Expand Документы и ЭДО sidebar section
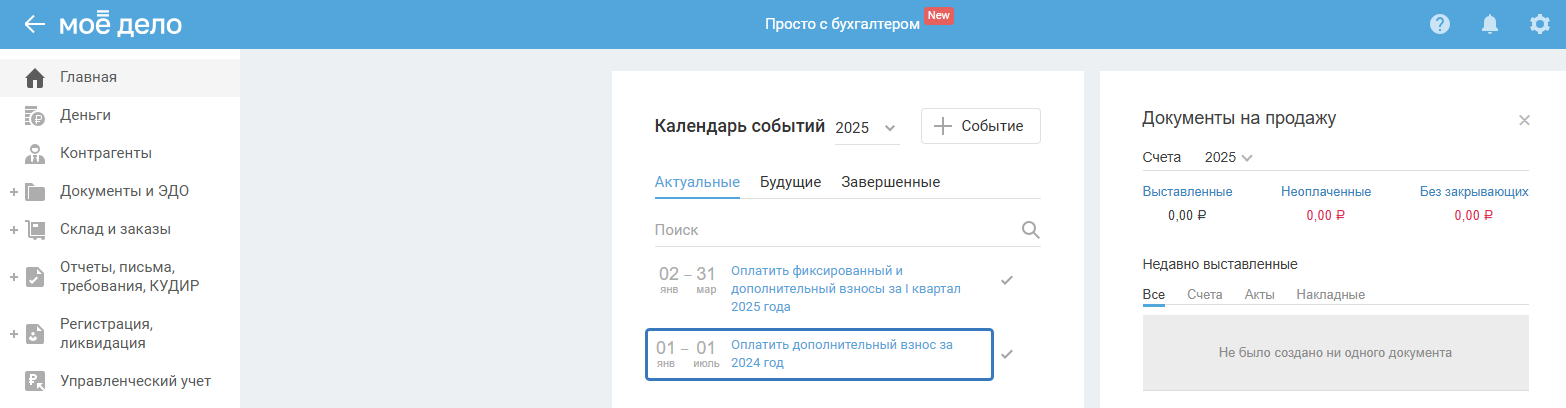This screenshot has width=1566, height=408. [14, 192]
